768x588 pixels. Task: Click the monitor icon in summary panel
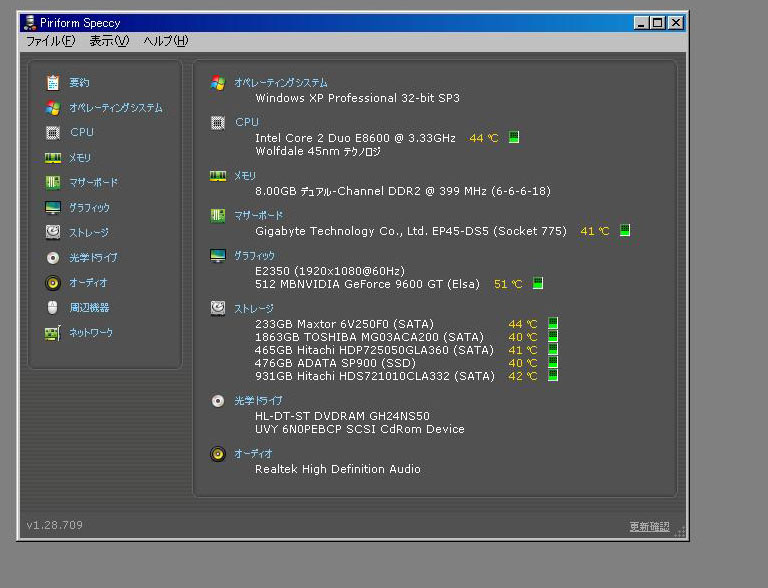[218, 256]
